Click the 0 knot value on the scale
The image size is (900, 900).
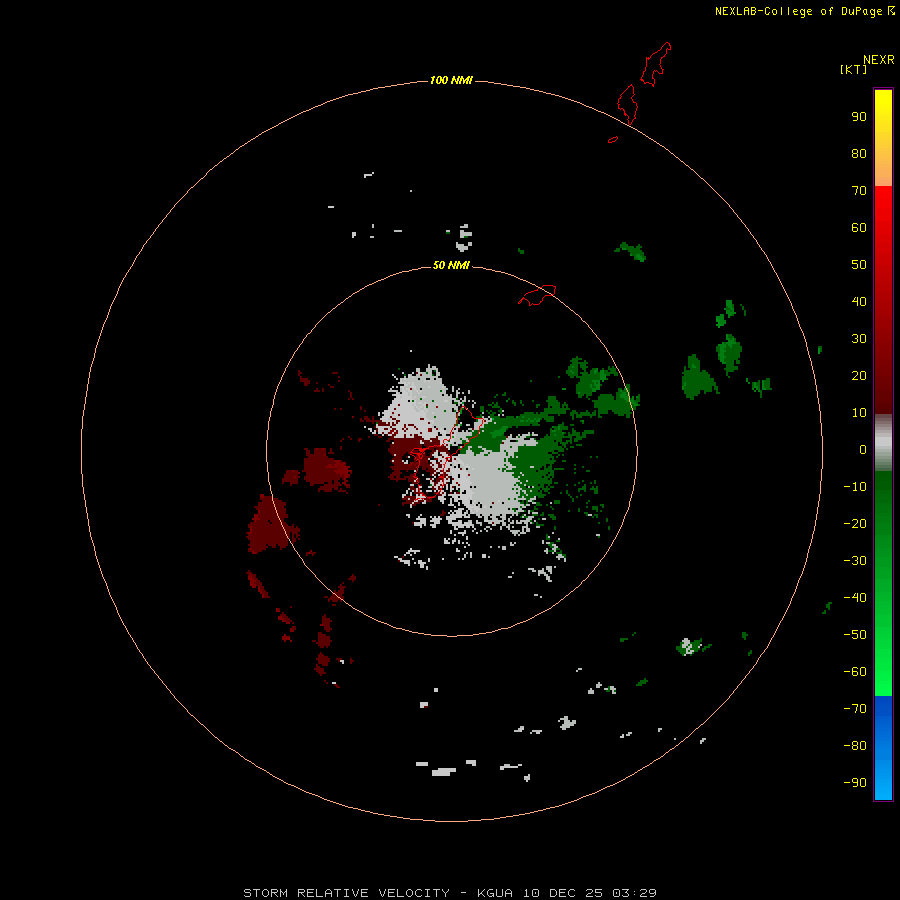pyautogui.click(x=863, y=450)
